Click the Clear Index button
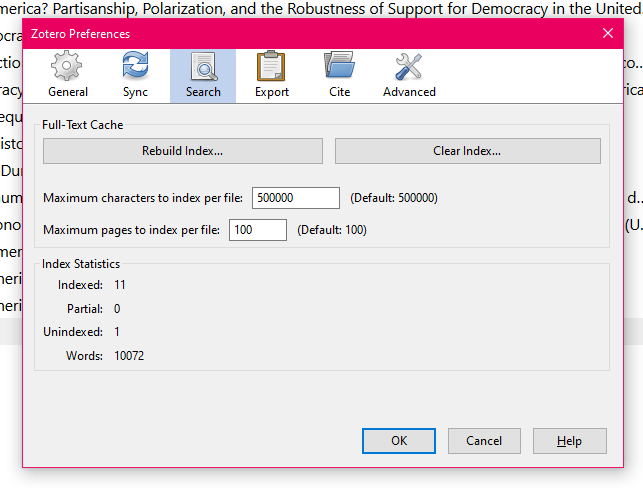This screenshot has width=643, height=488. pyautogui.click(x=467, y=151)
